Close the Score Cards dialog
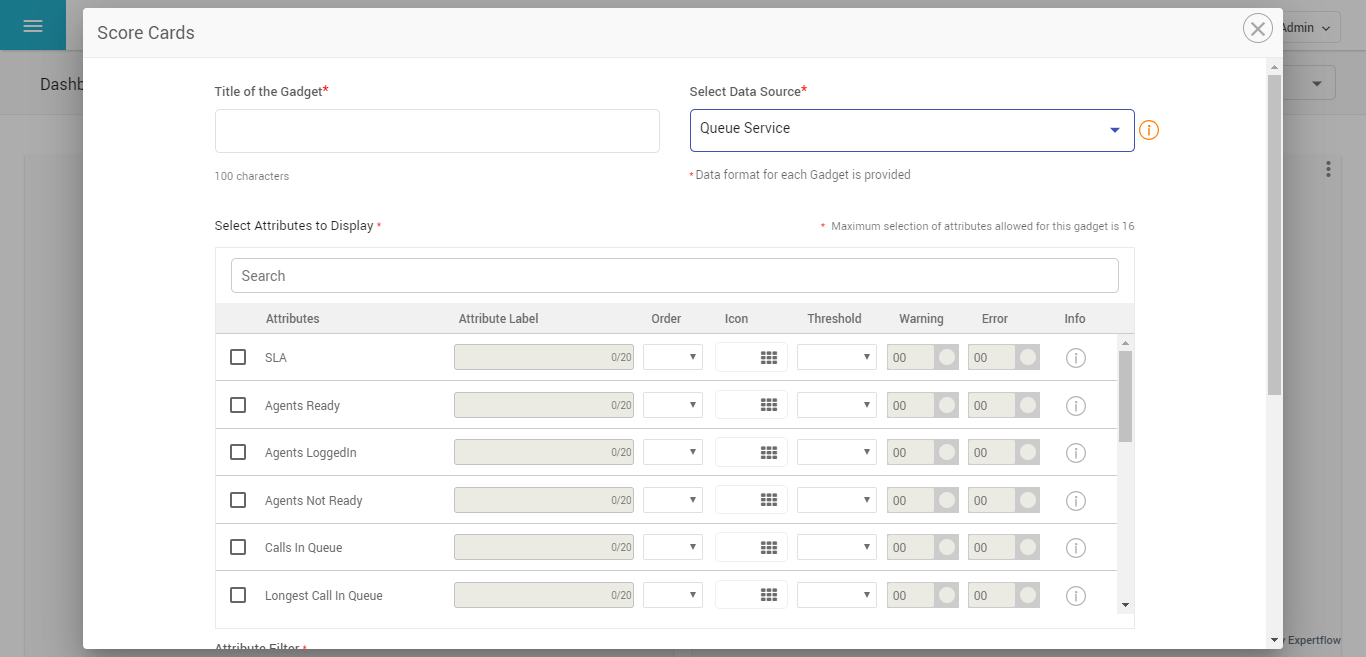 tap(1257, 28)
